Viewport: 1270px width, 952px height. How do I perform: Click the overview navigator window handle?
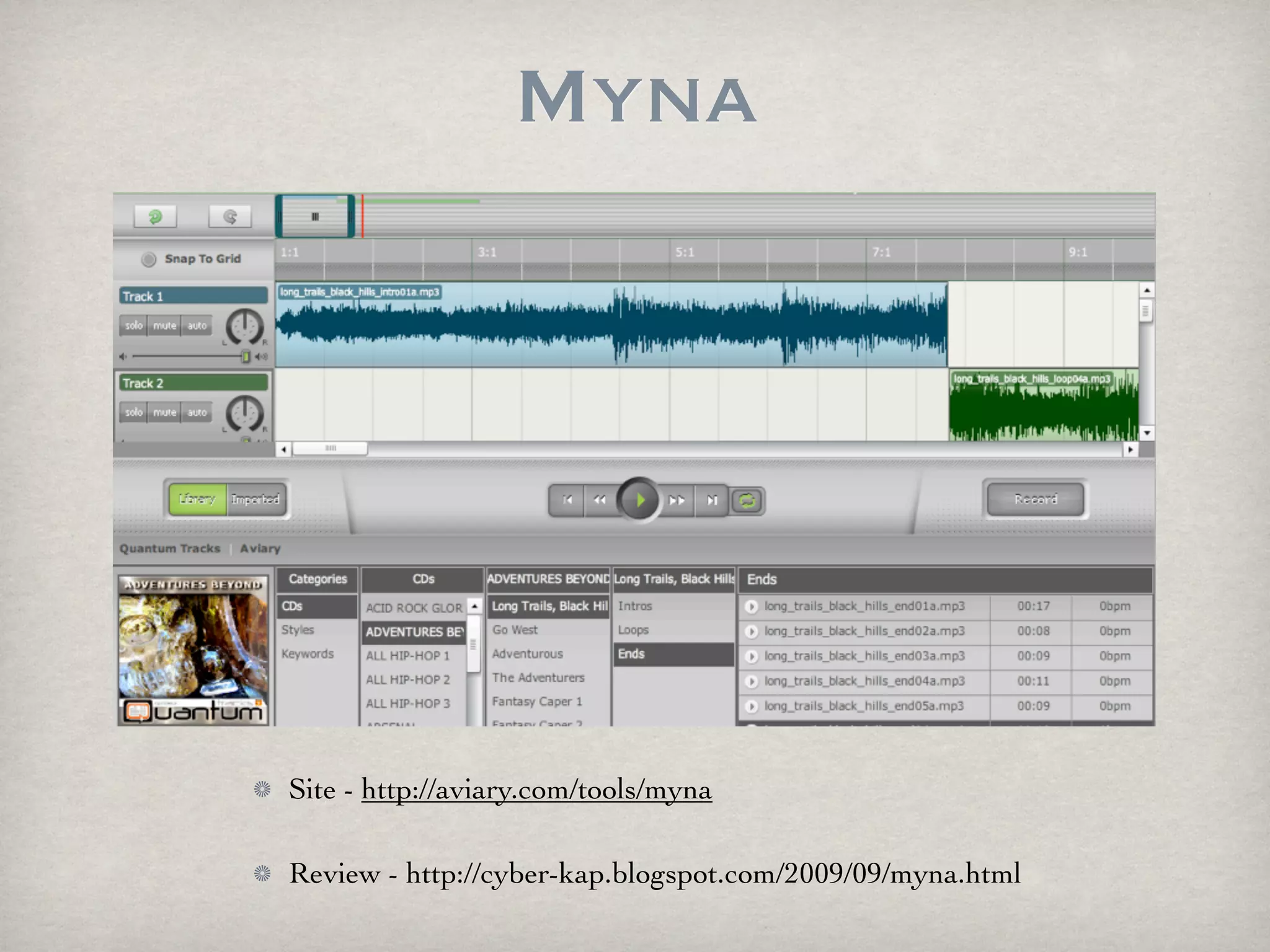(315, 216)
